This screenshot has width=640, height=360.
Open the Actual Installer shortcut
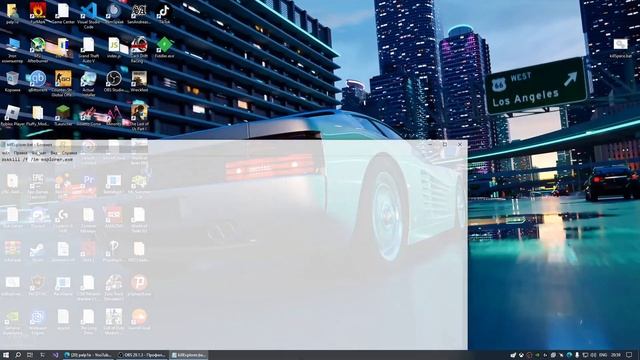(89, 84)
